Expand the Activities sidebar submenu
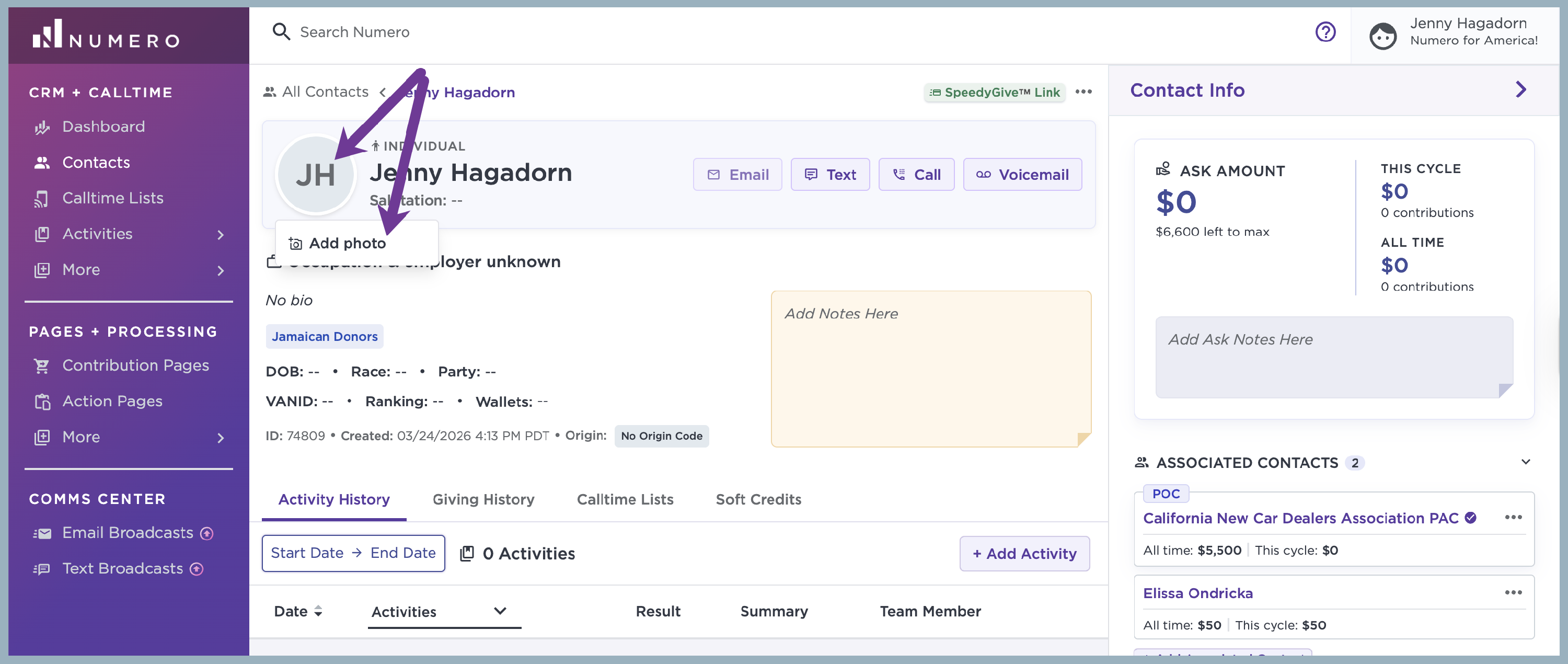Screen dimensions: 1568x664 (x=221, y=234)
